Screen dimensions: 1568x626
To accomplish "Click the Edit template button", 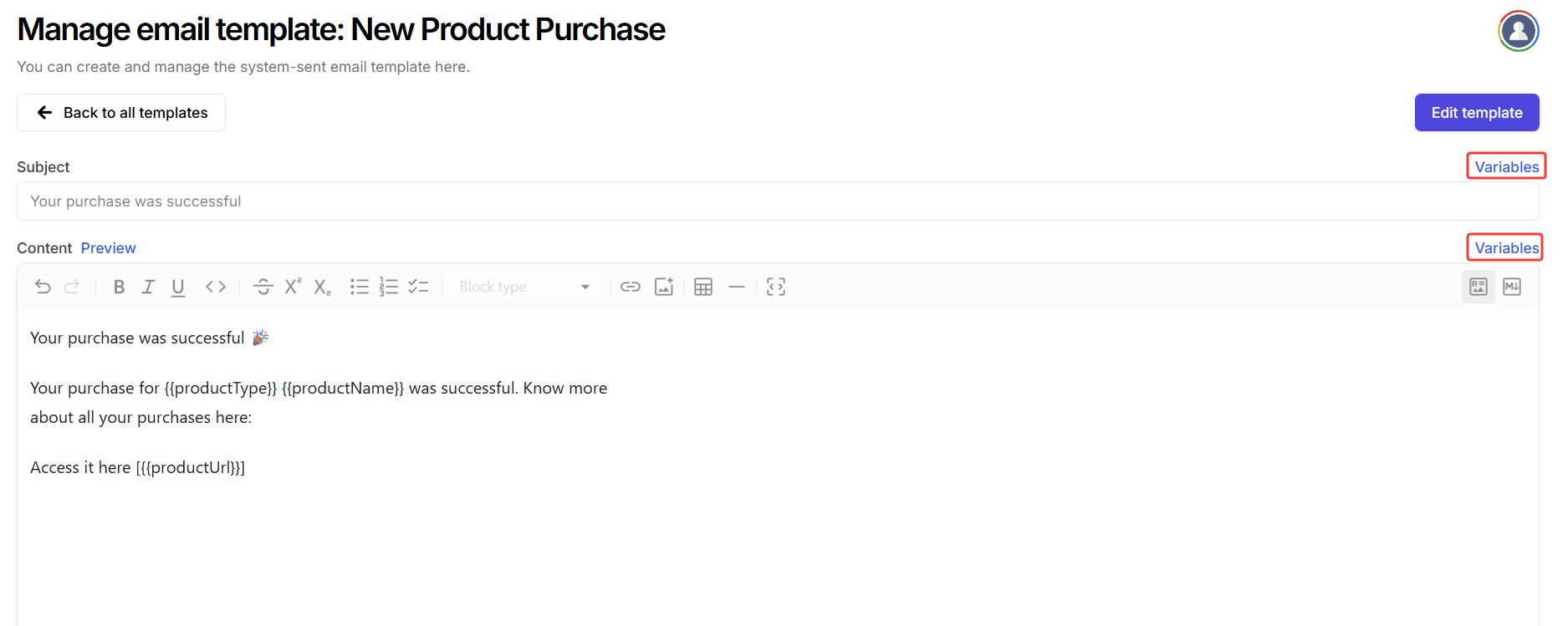I will click(1476, 113).
